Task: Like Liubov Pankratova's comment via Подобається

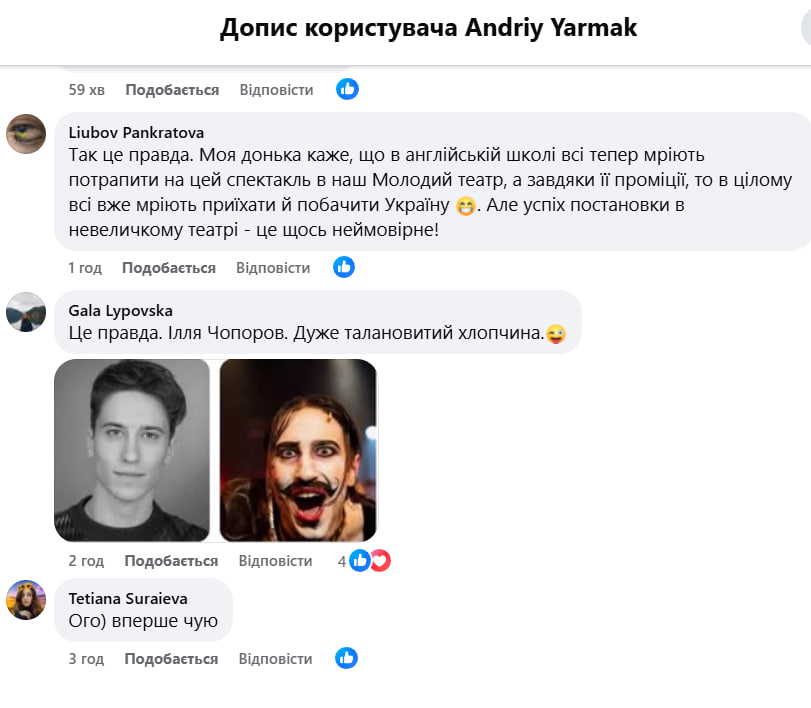Action: click(169, 268)
